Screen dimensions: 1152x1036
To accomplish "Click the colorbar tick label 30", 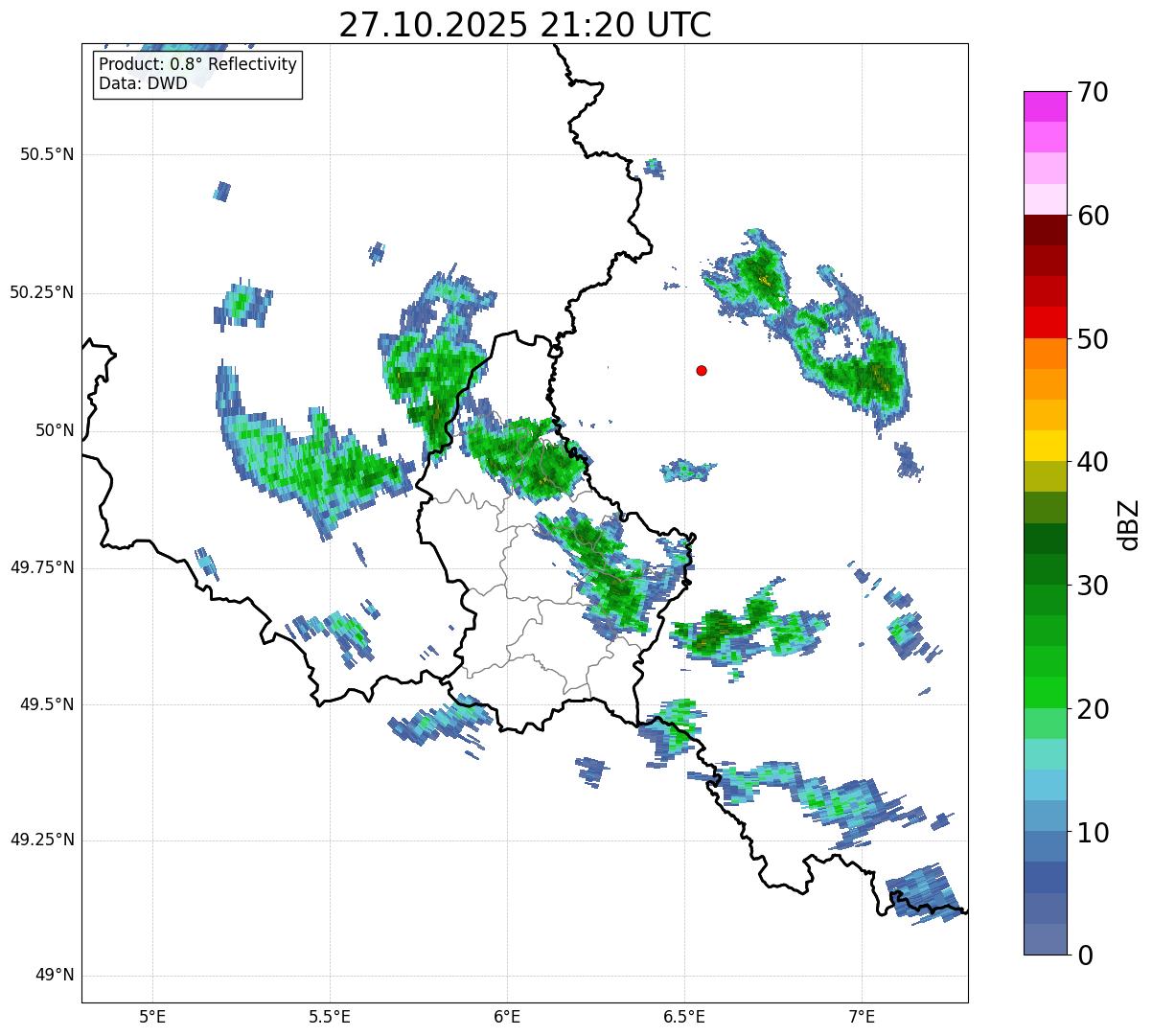I will coord(1093,586).
